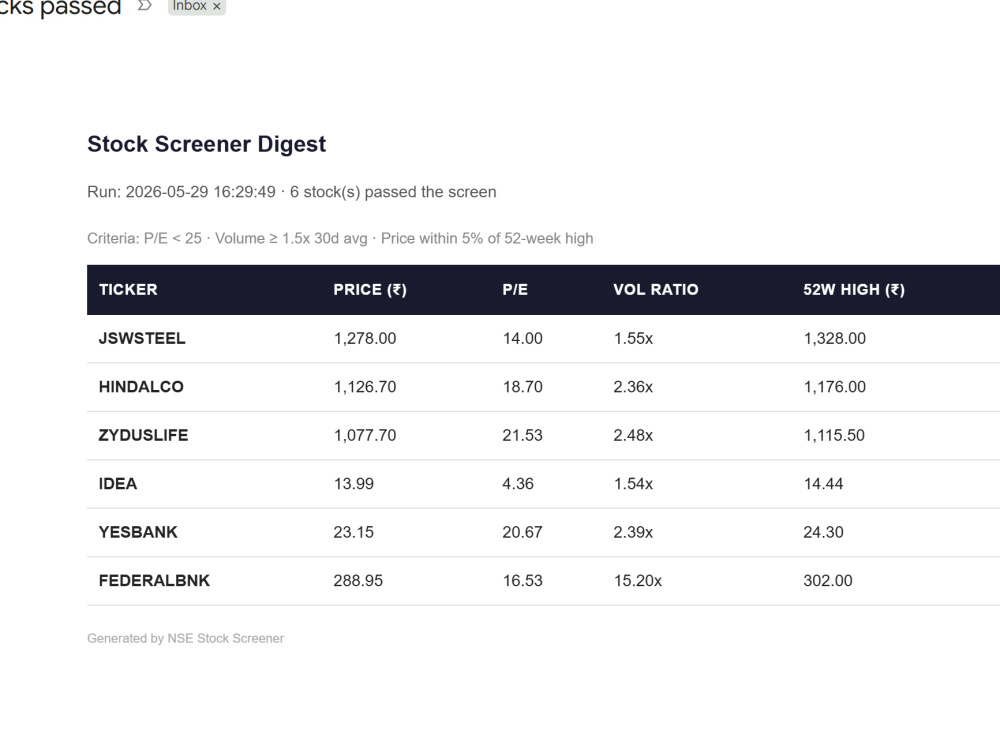Click ZYDUSLIFE volume ratio 2.48x
Image resolution: width=1000 pixels, height=750 pixels.
[x=633, y=436]
